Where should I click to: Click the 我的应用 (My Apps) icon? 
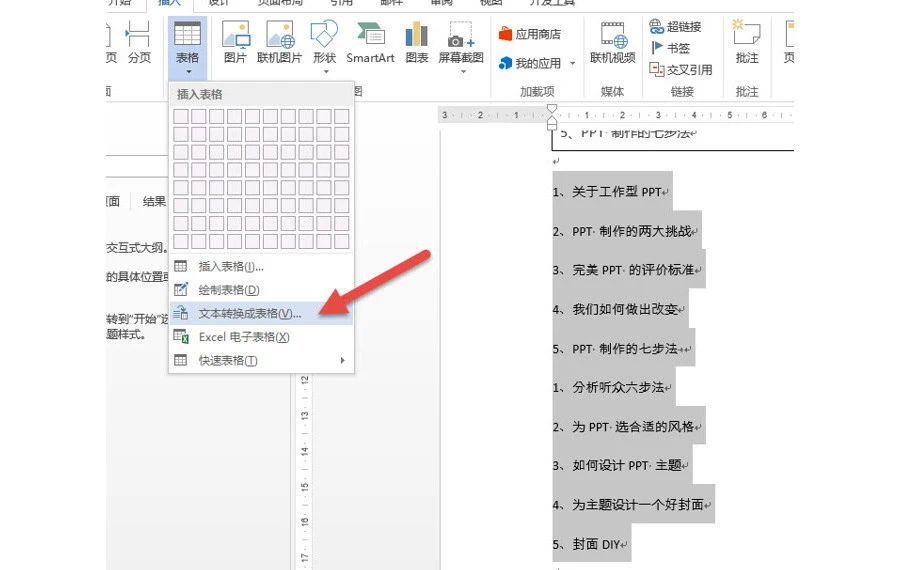coord(505,63)
